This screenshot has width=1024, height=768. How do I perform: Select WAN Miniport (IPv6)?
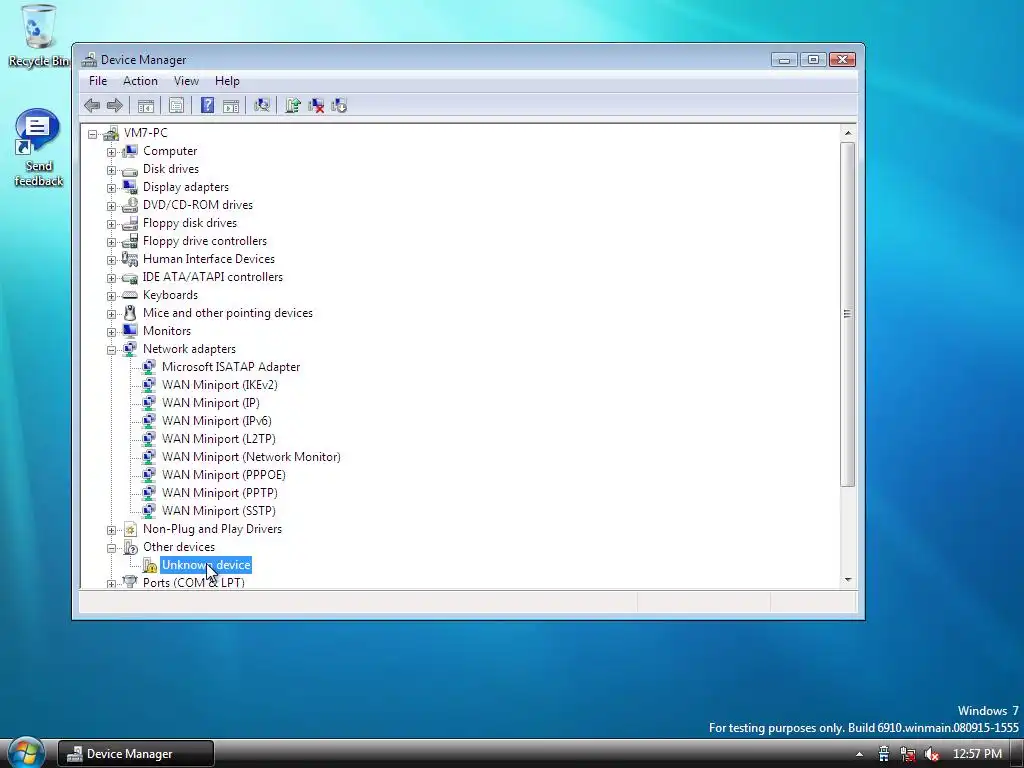[217, 421]
